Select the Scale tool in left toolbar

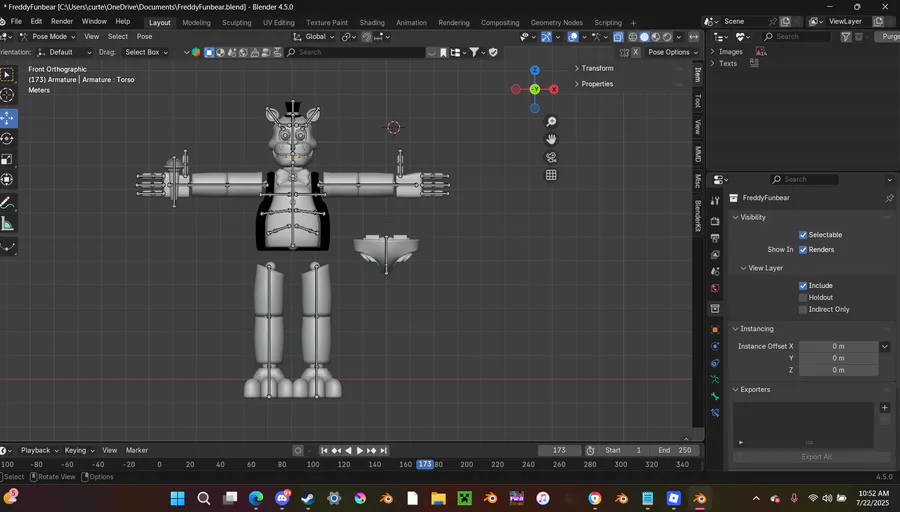(x=7, y=160)
